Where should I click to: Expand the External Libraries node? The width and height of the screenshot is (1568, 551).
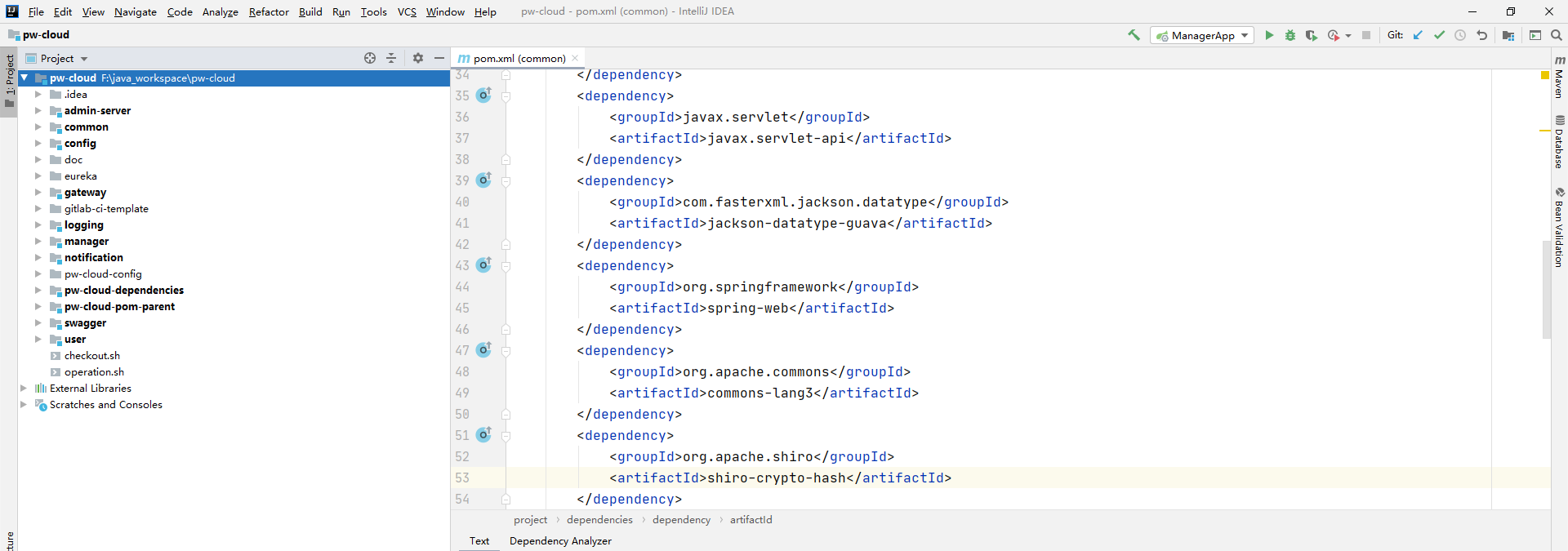pos(24,389)
